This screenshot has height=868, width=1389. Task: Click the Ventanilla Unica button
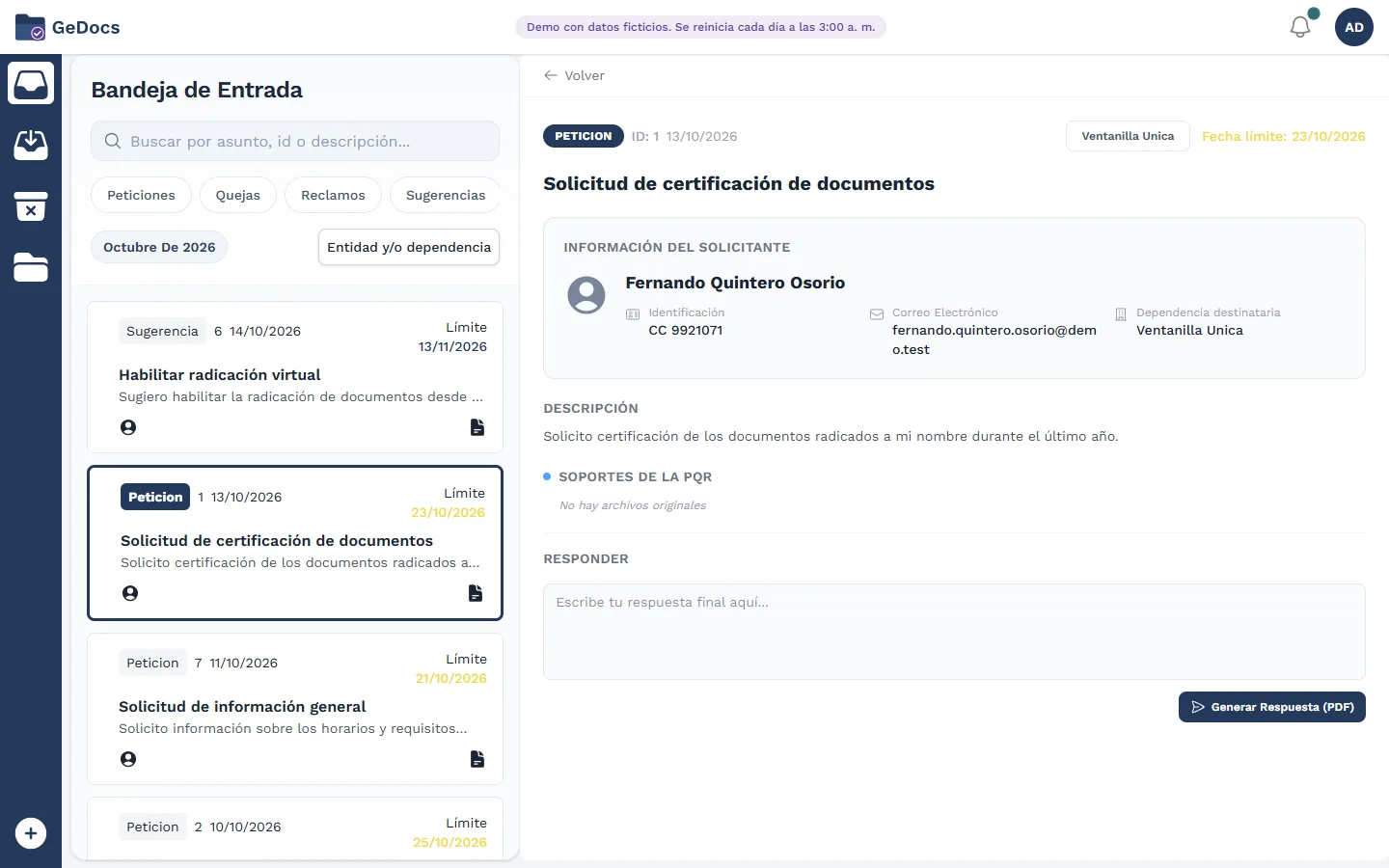[x=1128, y=136]
